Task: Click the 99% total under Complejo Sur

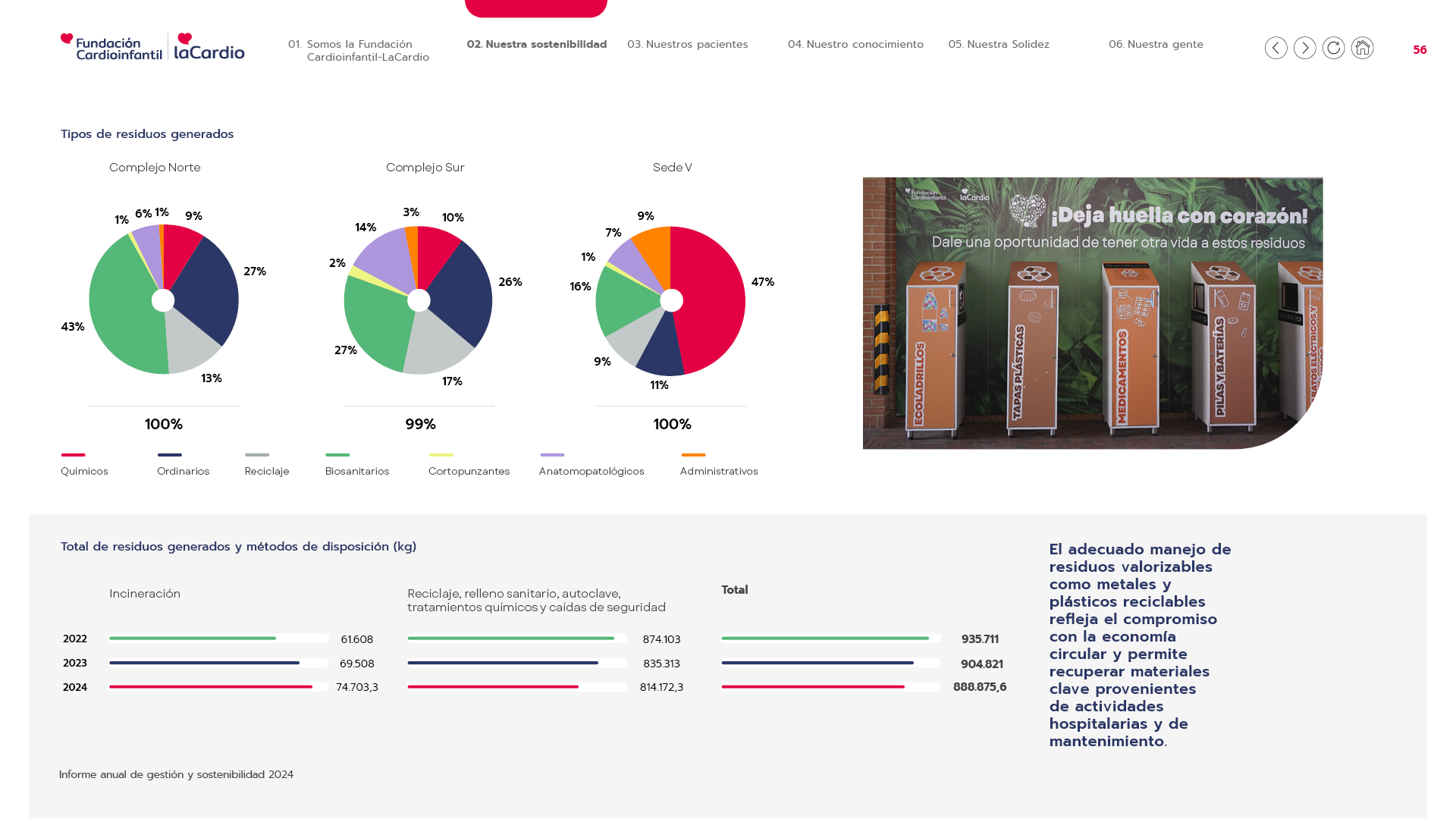Action: [420, 425]
